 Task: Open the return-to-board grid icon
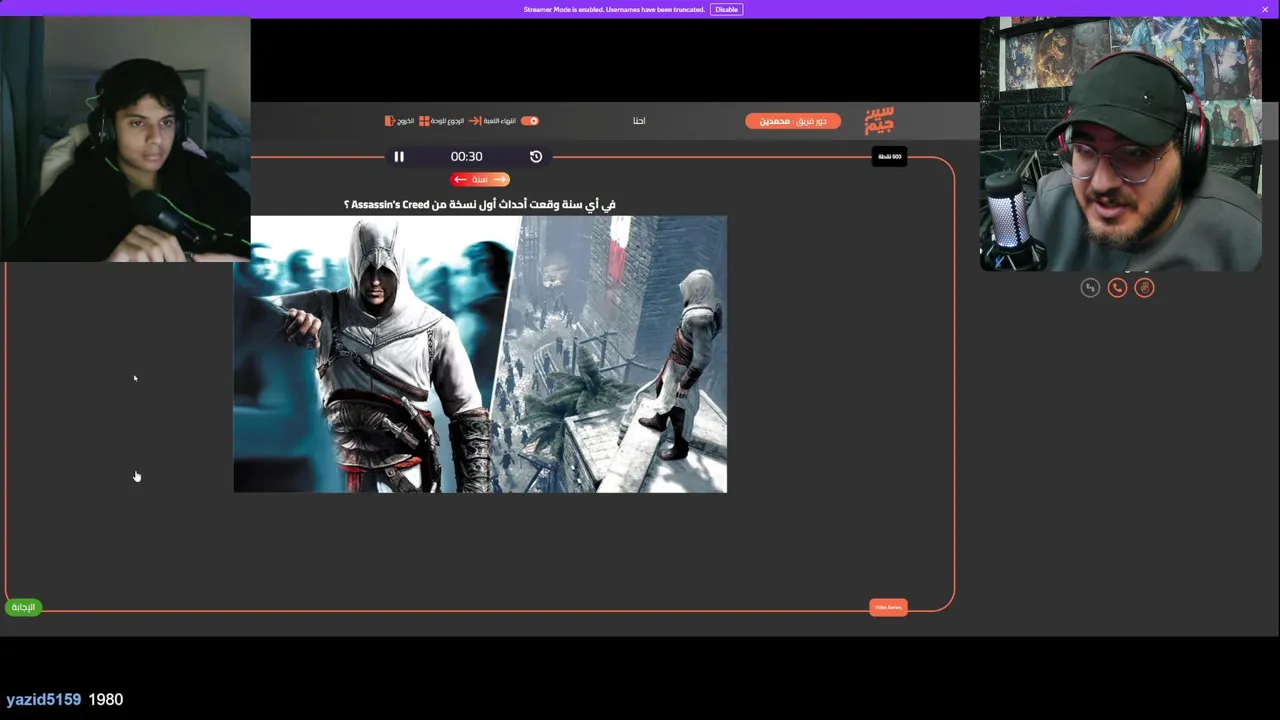(424, 121)
